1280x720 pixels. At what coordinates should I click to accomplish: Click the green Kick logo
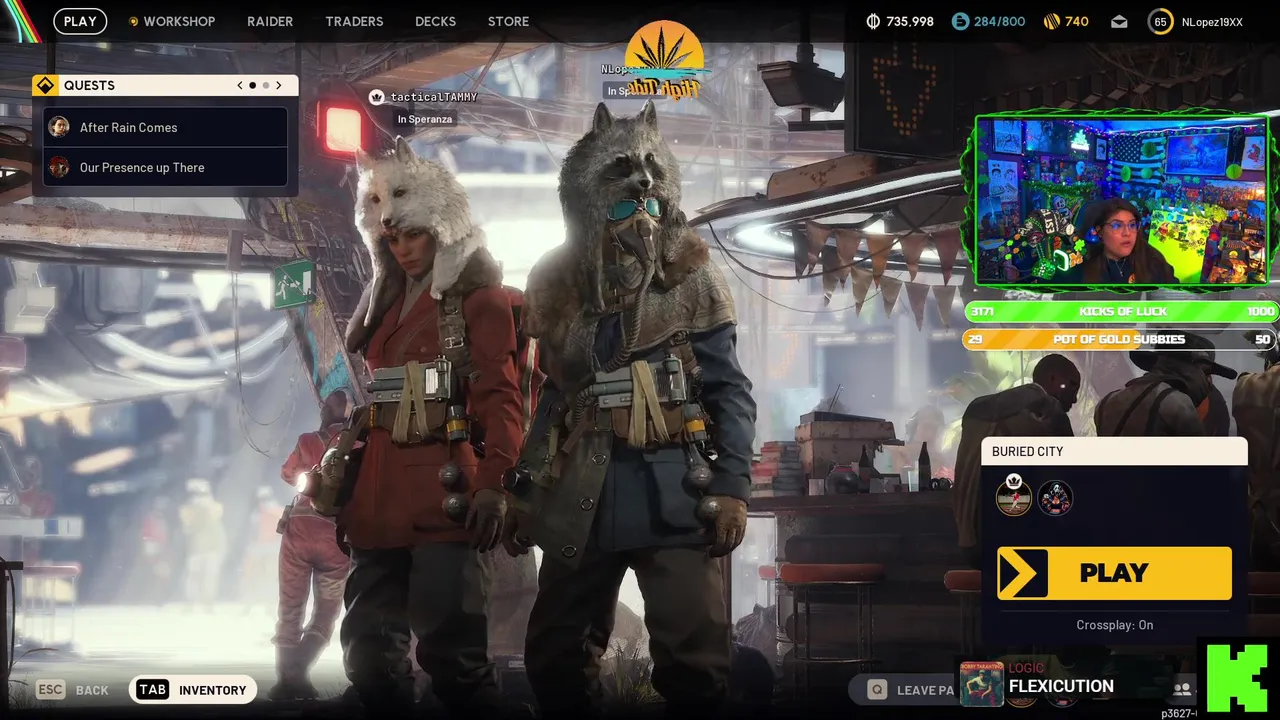click(x=1238, y=677)
